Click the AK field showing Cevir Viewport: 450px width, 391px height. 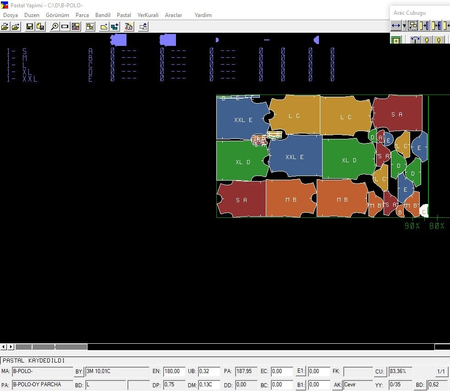(357, 385)
